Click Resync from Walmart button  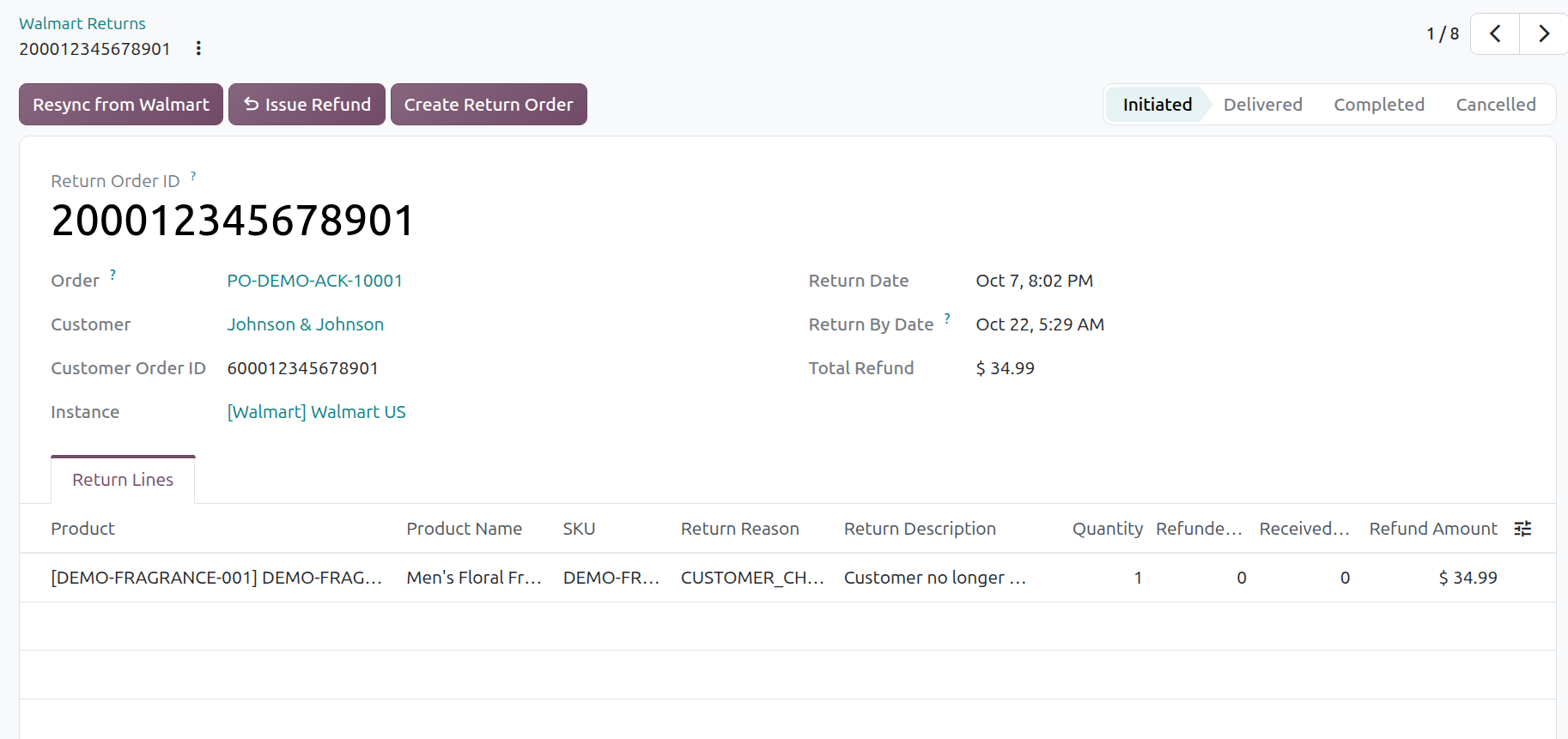[121, 104]
